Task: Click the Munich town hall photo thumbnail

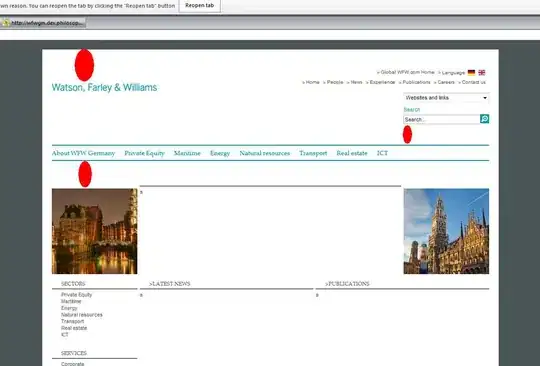Action: point(446,231)
